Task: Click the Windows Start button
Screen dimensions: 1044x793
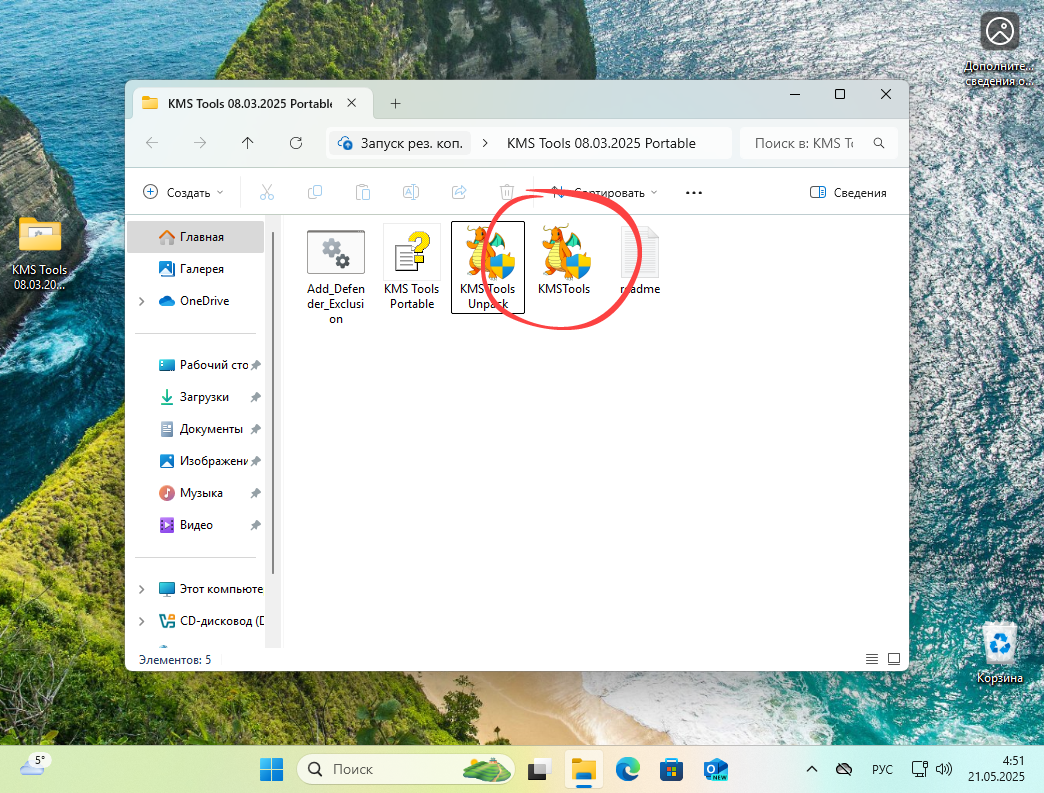Action: (x=271, y=769)
